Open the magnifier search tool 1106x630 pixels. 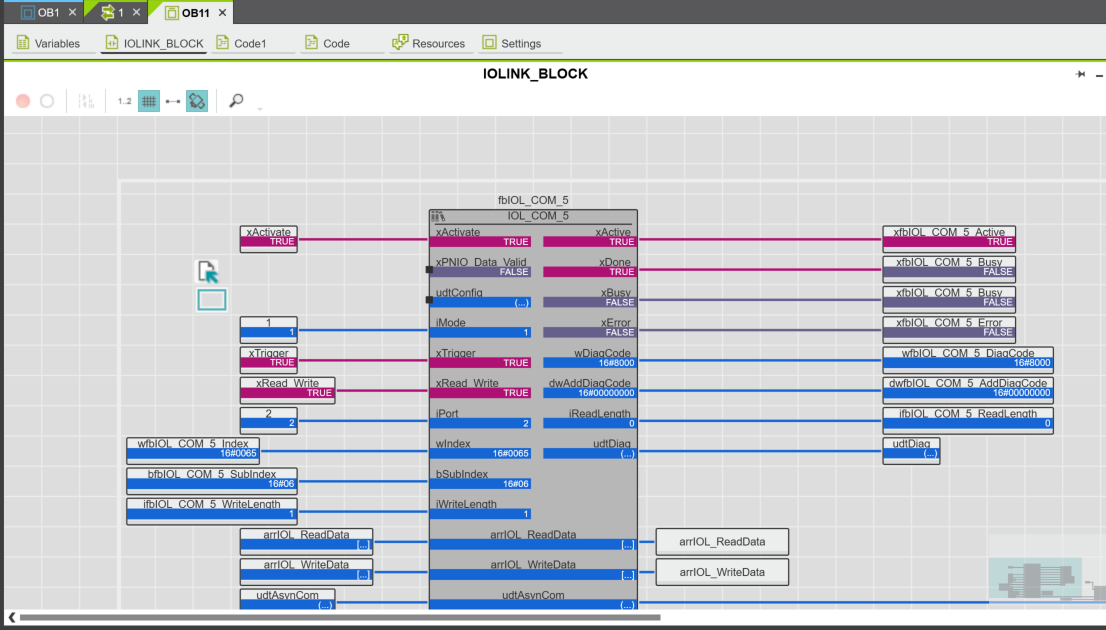point(236,101)
